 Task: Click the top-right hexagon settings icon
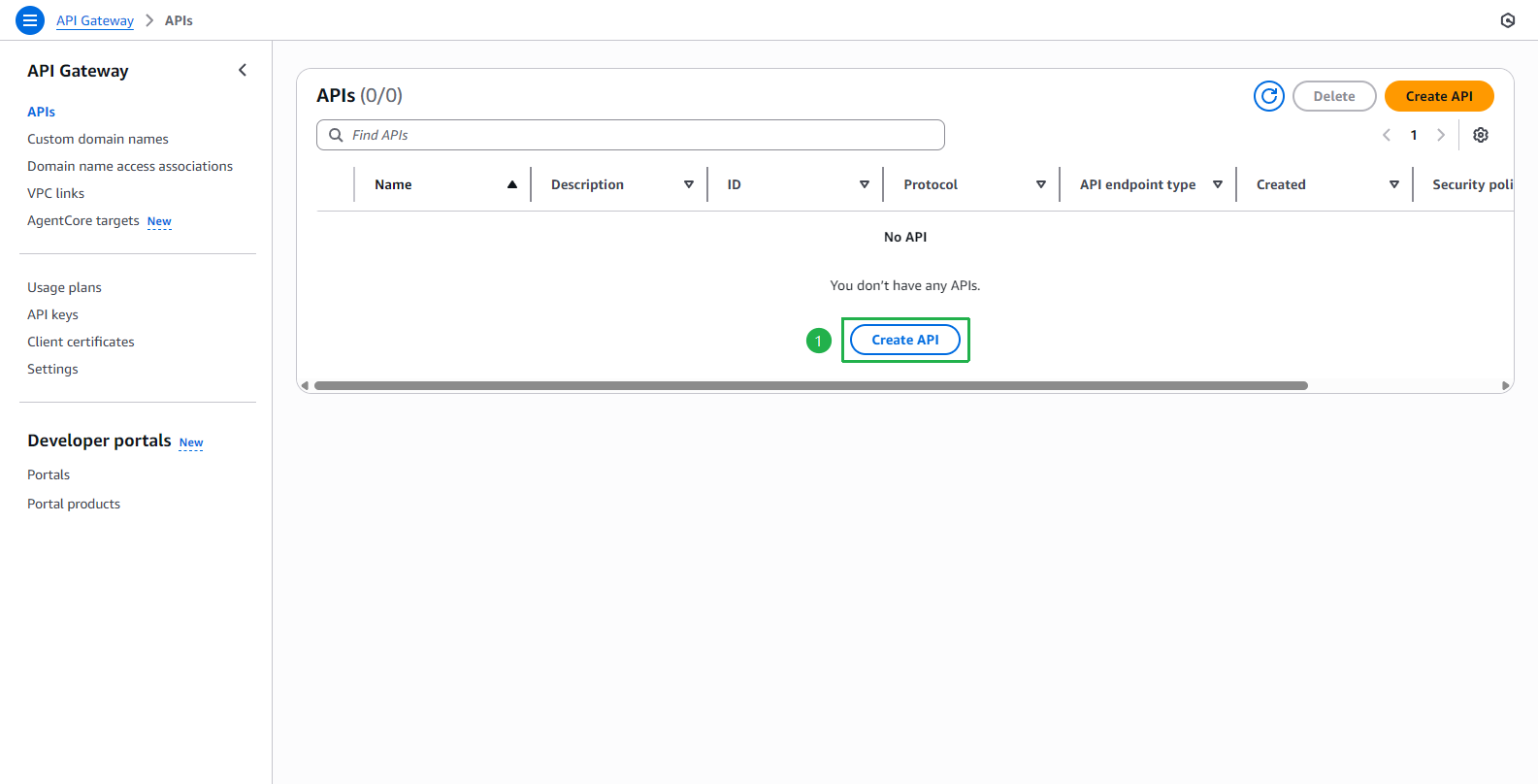pyautogui.click(x=1508, y=20)
